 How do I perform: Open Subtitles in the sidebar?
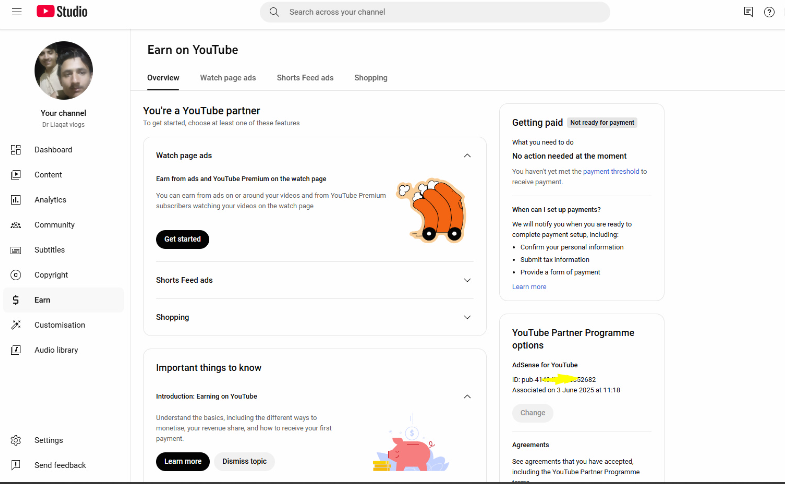[64, 250]
